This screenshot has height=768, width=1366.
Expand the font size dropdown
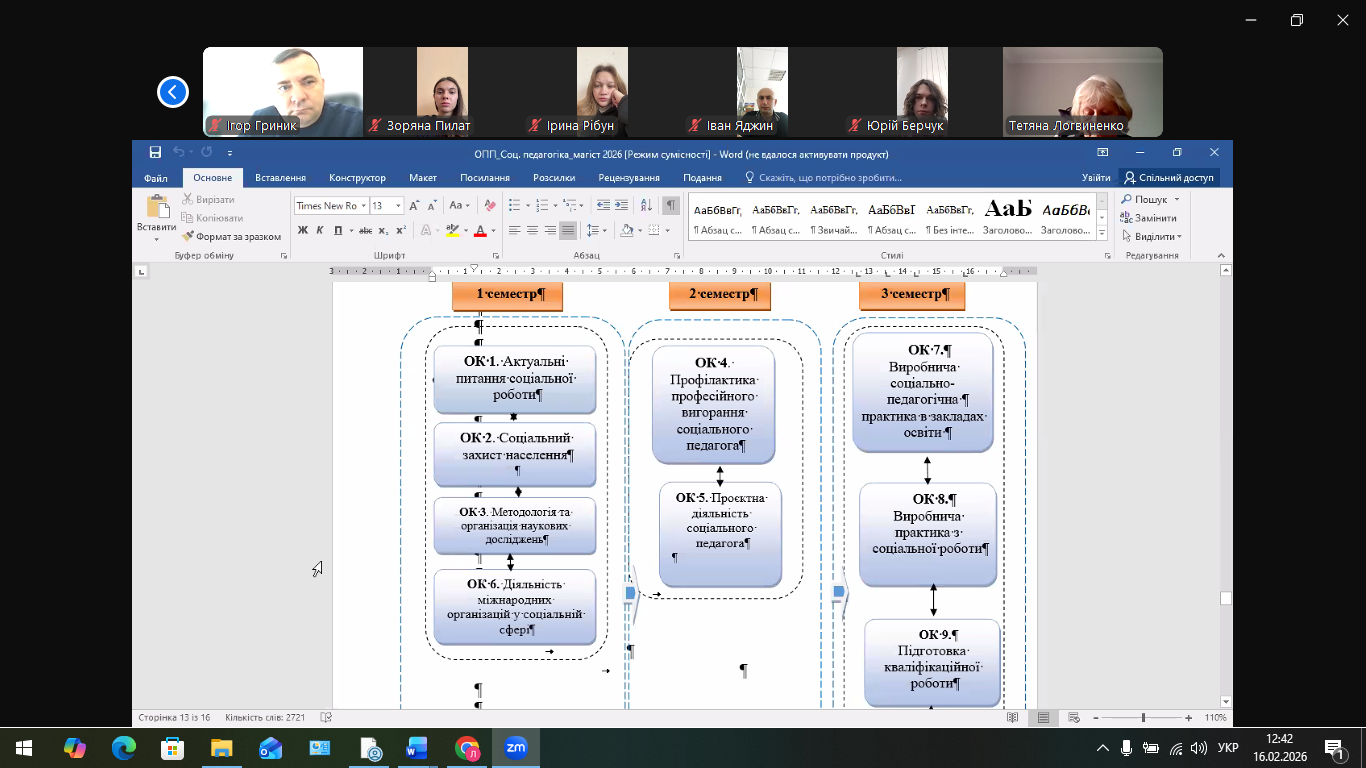pos(398,206)
